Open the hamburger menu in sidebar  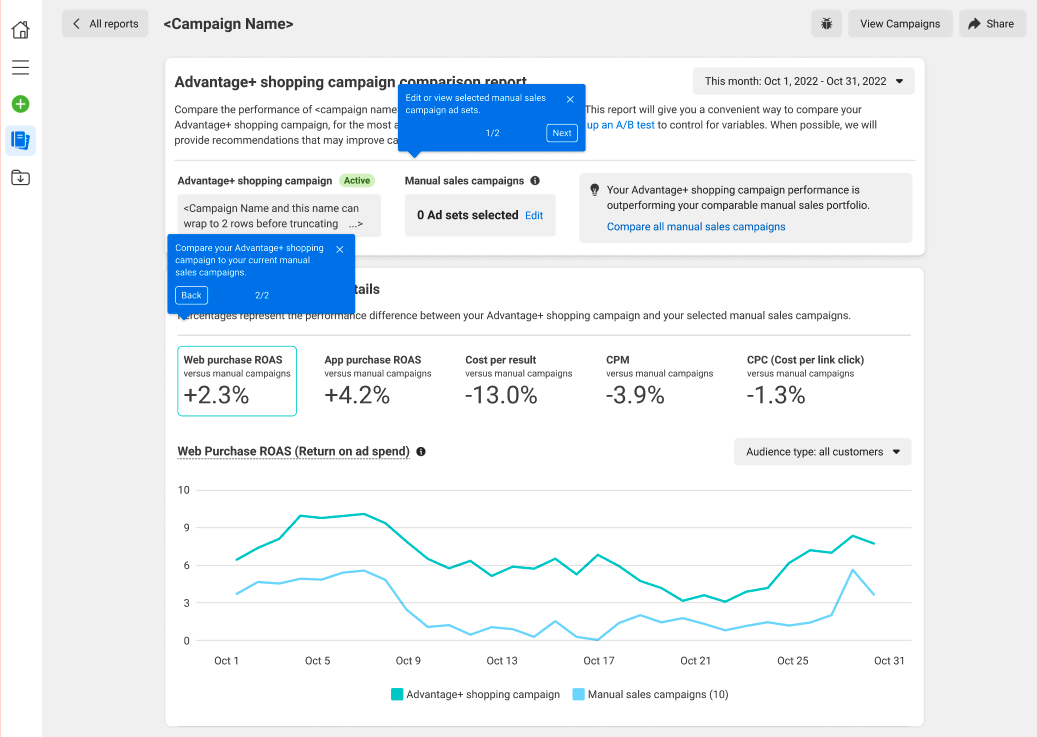tap(20, 67)
